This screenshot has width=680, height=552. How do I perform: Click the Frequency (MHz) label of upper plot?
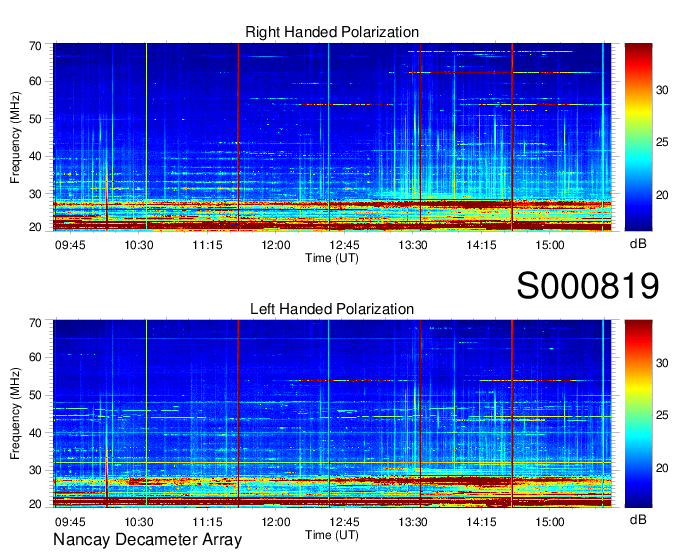(15, 137)
